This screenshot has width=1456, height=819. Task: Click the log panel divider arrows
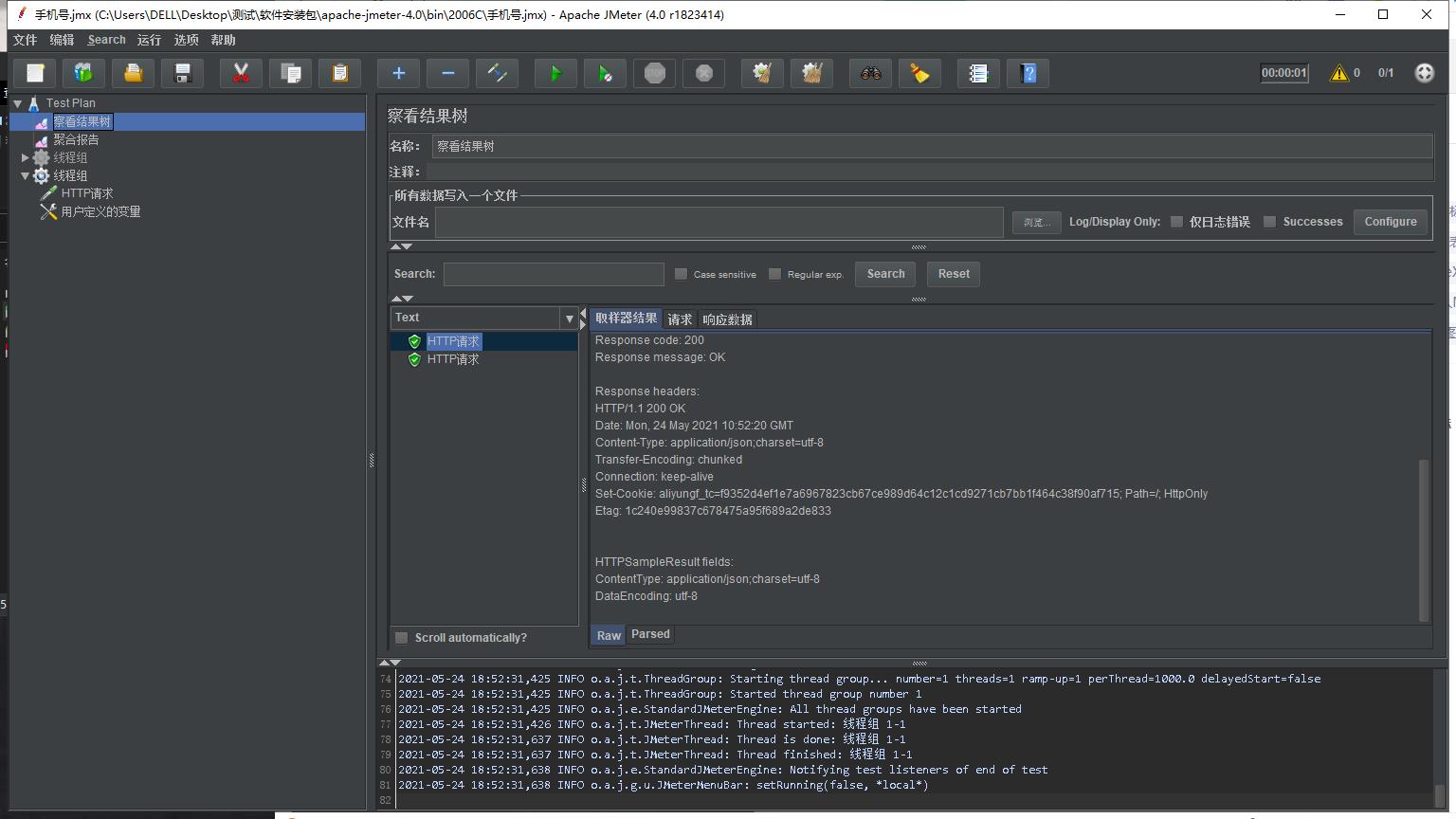click(x=390, y=663)
